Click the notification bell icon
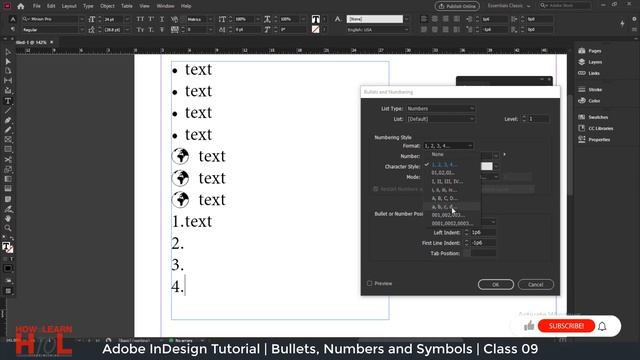Screen dimensions: 640x360 (602, 326)
